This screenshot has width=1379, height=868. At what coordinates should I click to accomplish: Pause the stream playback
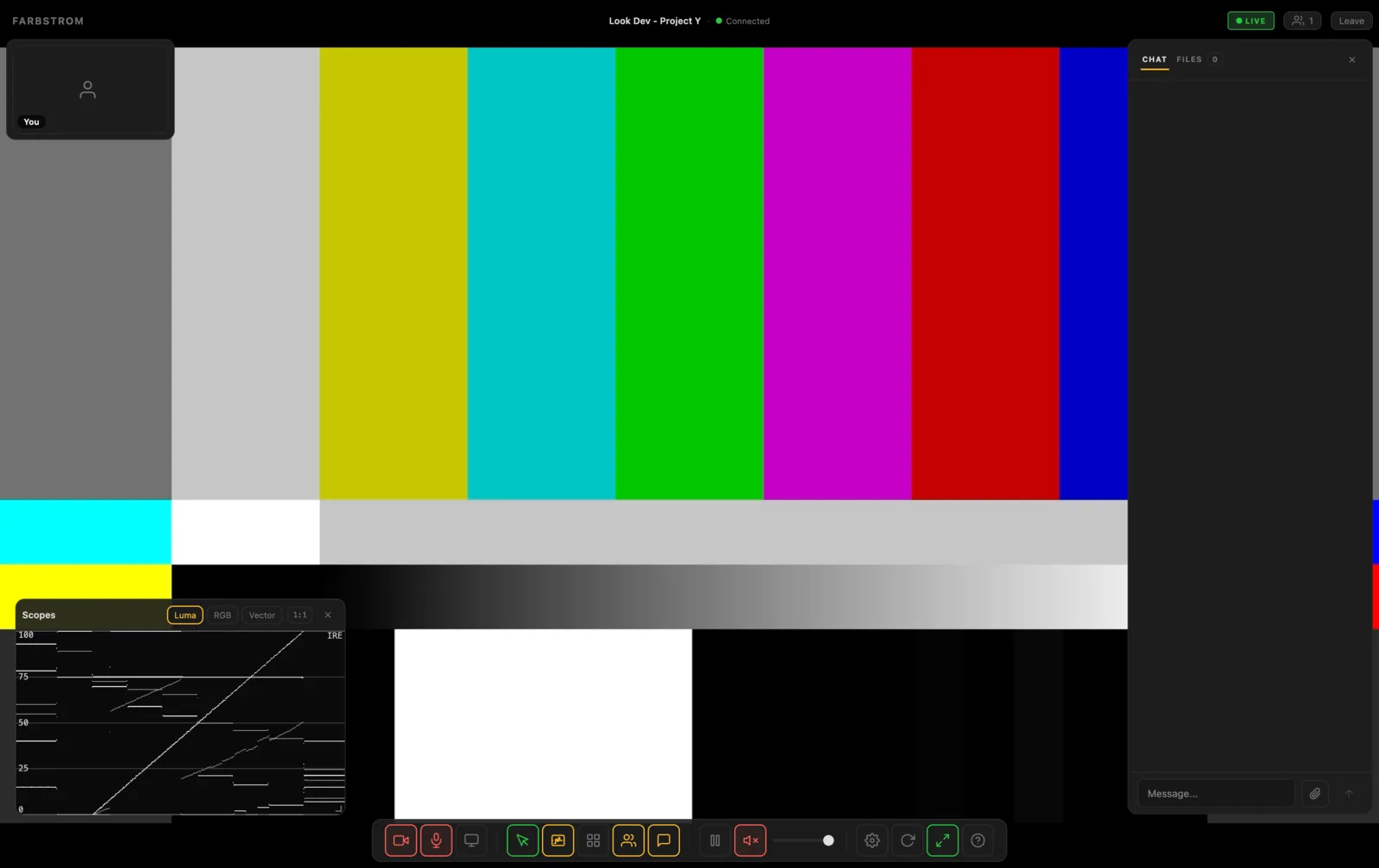tap(715, 840)
